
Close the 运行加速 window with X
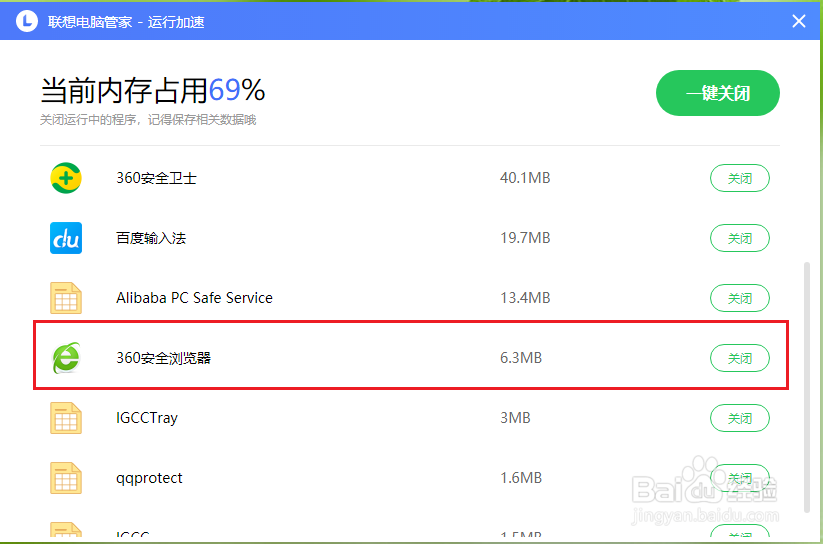tap(799, 22)
